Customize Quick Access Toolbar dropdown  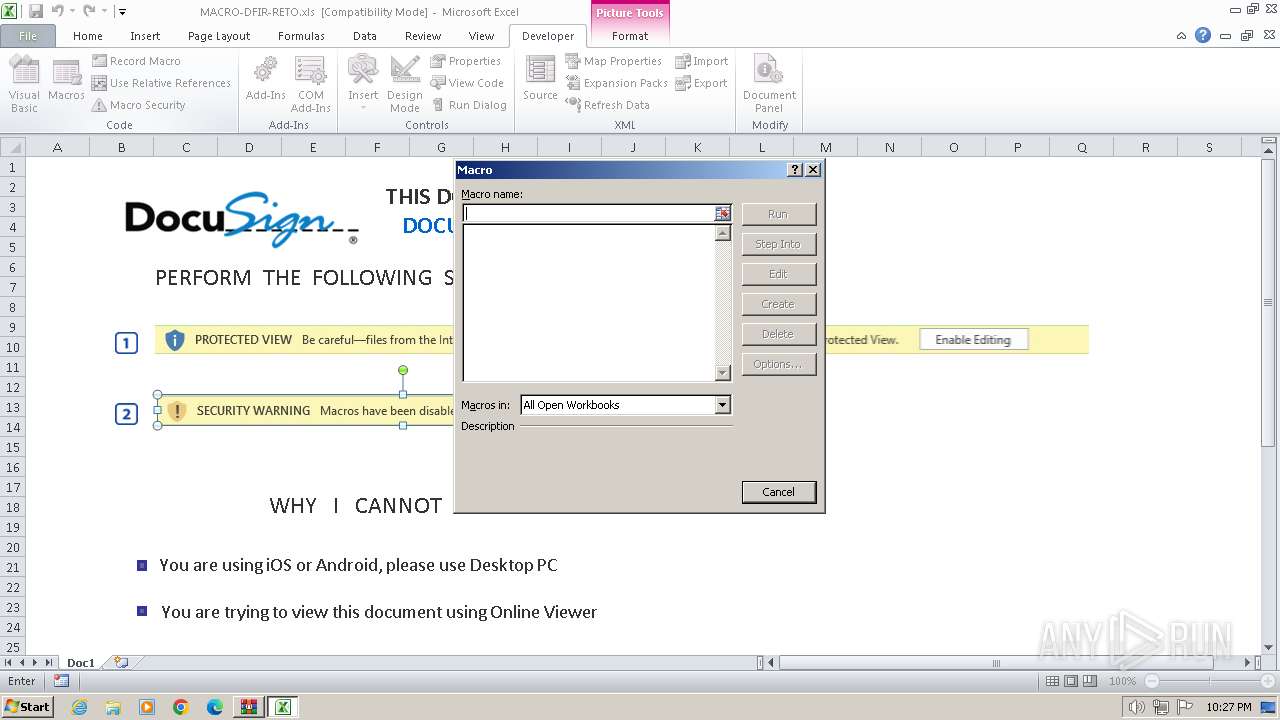tap(122, 12)
